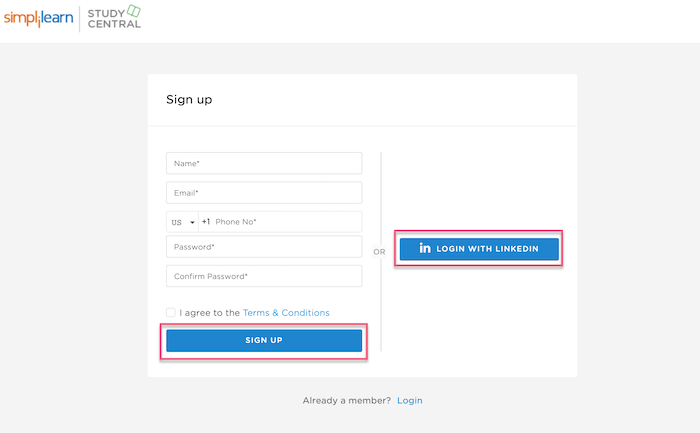Screen dimensions: 700x433
Task: Click the Simplilearn logo
Action: click(38, 18)
